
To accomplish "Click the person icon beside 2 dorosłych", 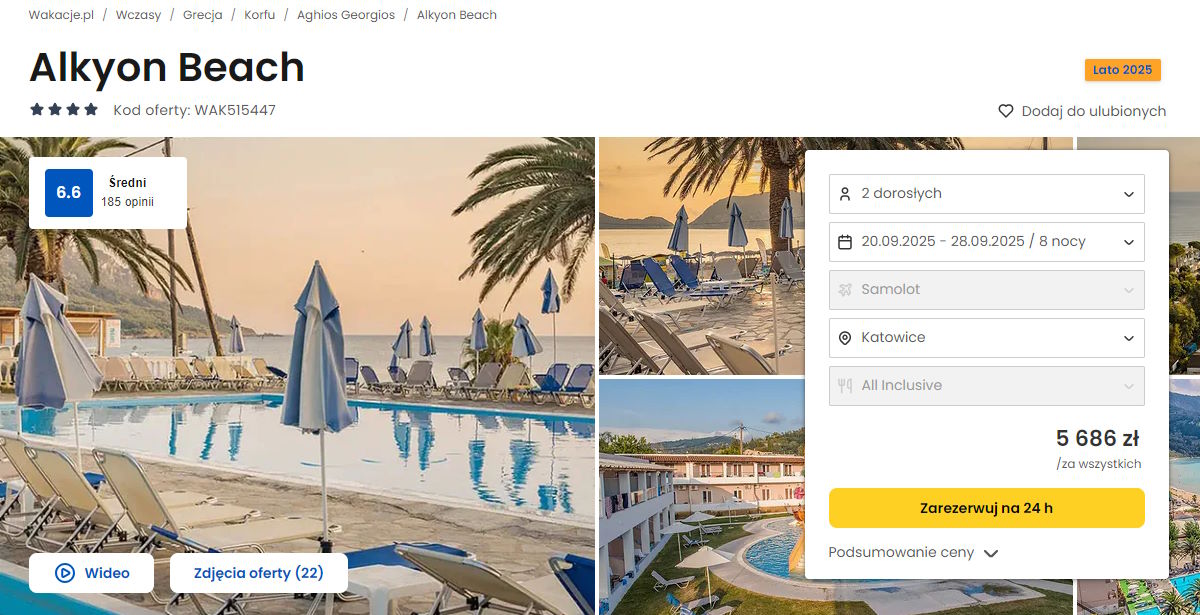I will click(845, 194).
